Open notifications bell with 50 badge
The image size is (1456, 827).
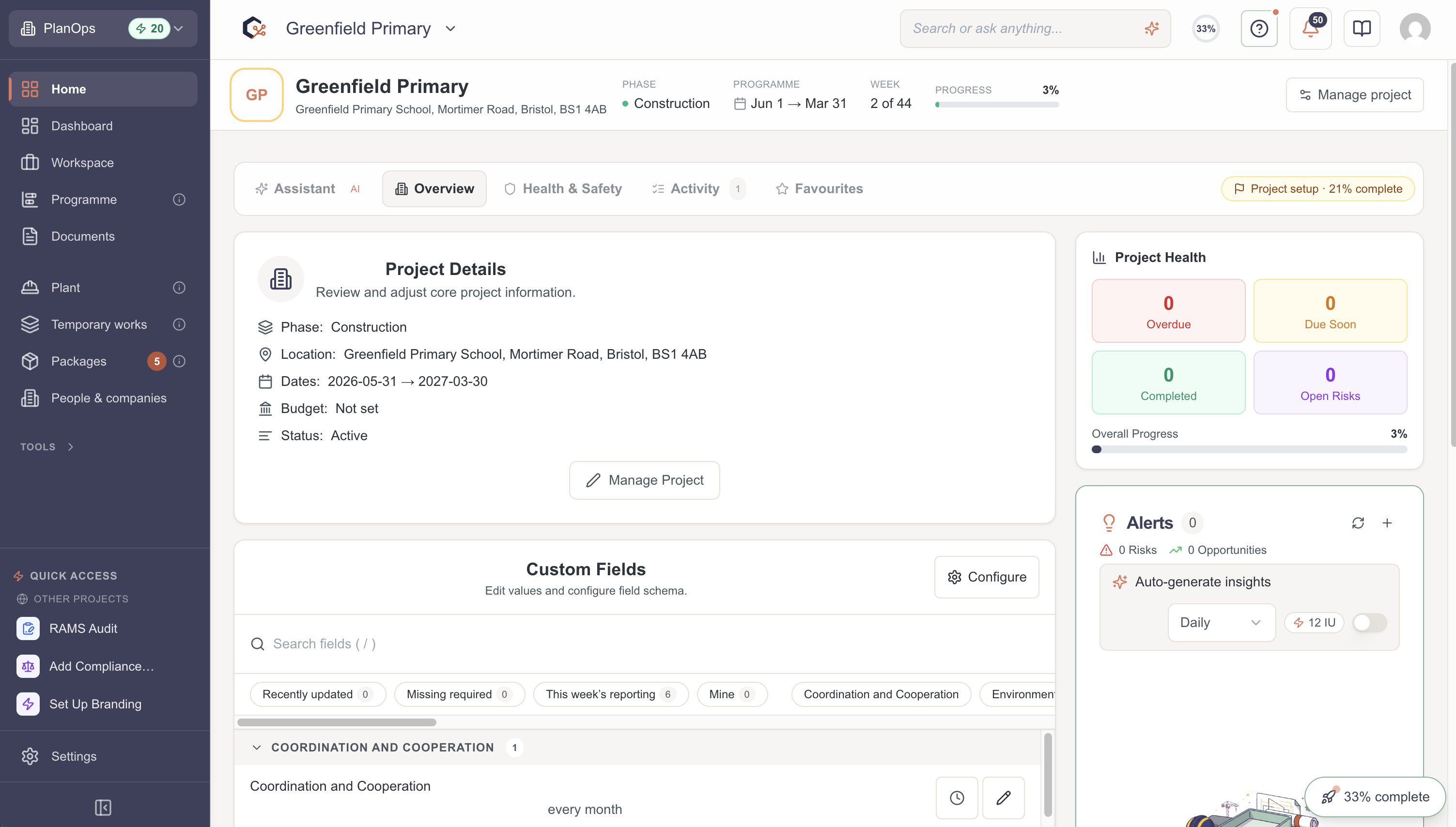1311,29
